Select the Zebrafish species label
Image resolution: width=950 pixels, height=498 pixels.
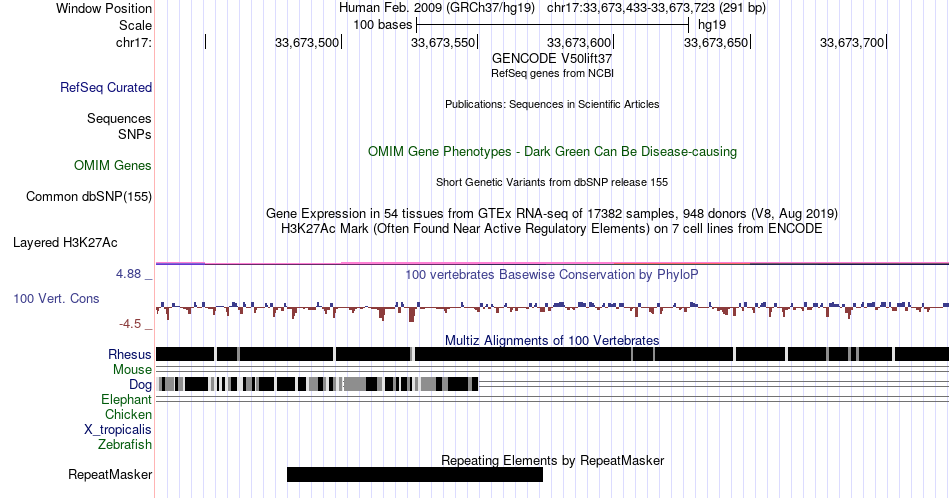125,444
